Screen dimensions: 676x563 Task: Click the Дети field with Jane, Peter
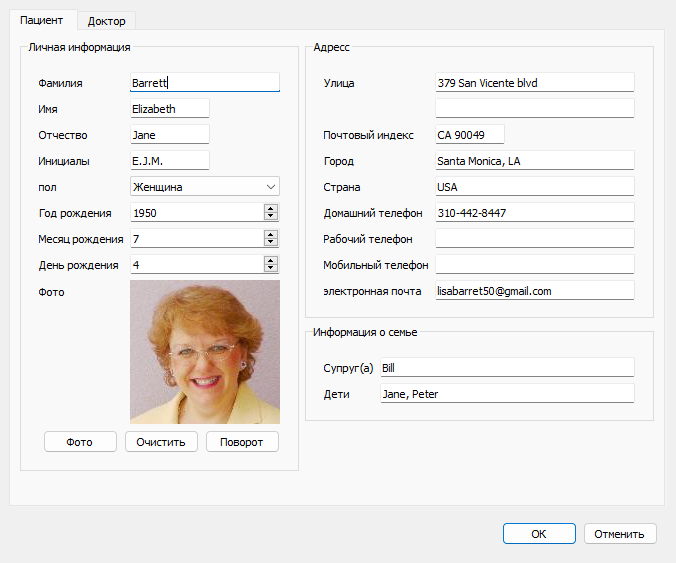(x=507, y=394)
